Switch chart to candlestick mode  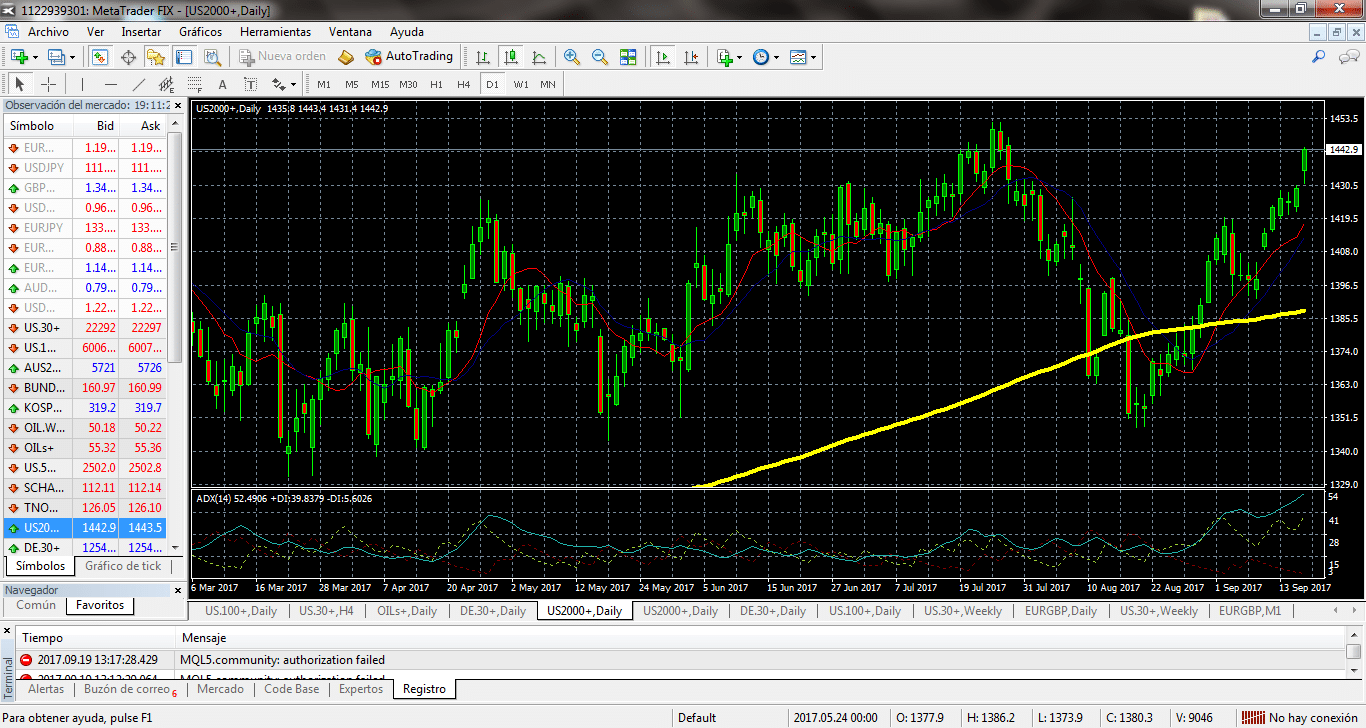(x=511, y=57)
